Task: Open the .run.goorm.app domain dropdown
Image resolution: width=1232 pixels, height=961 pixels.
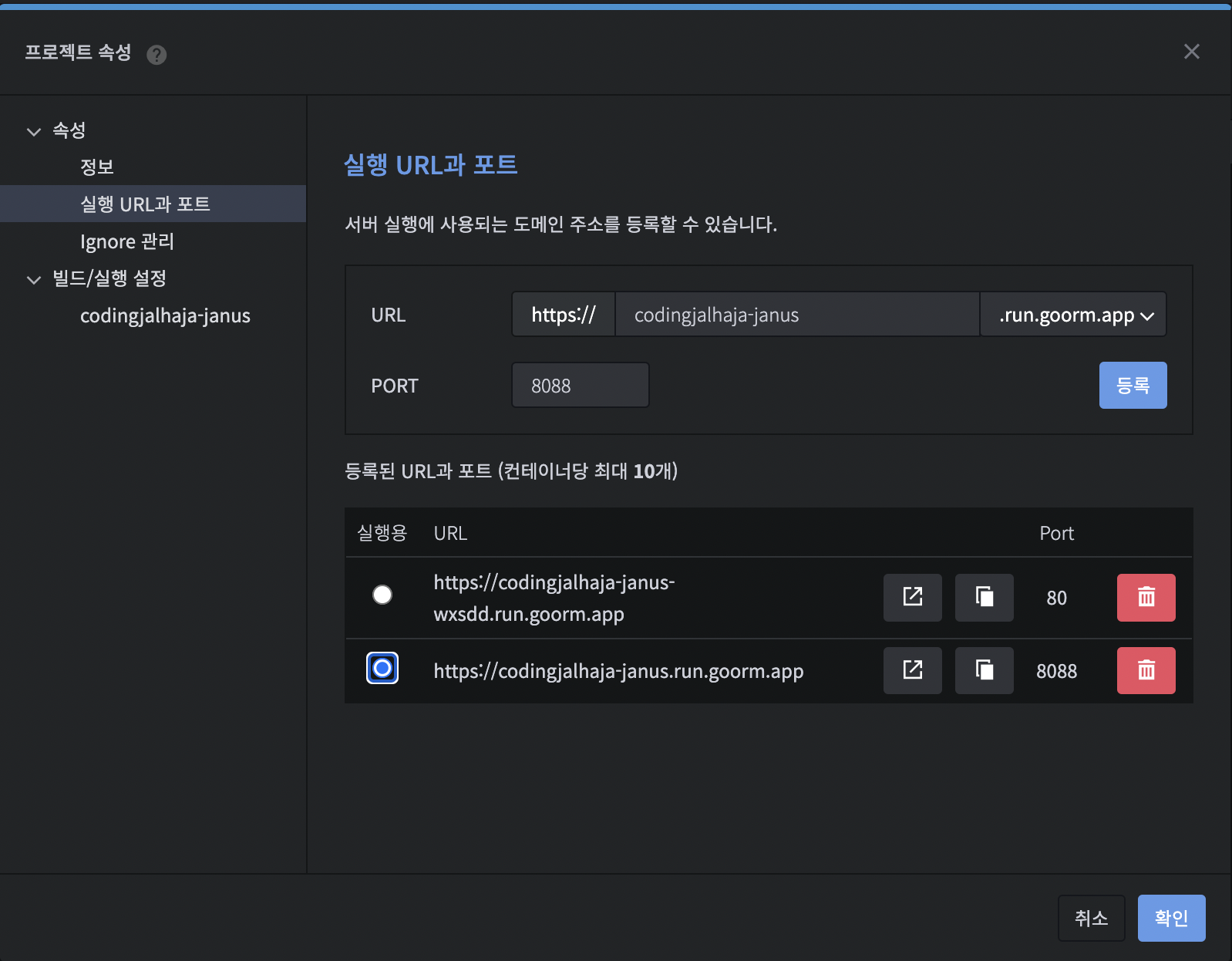Action: [x=1073, y=315]
